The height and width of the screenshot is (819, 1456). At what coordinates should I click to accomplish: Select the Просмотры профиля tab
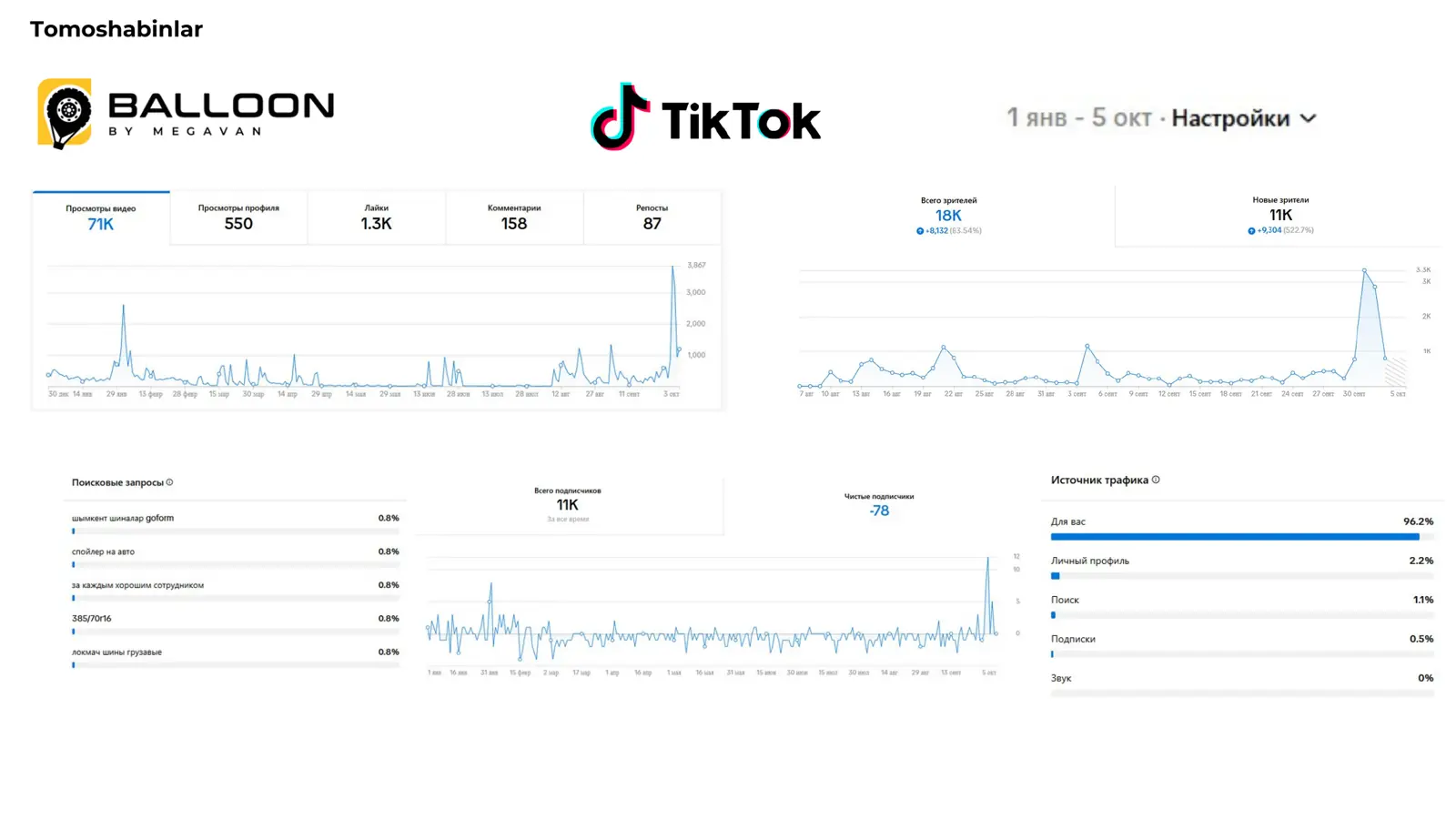(x=238, y=217)
